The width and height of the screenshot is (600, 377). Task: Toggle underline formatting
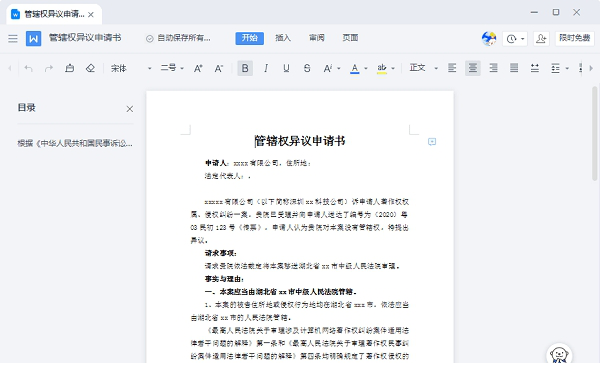[286, 69]
